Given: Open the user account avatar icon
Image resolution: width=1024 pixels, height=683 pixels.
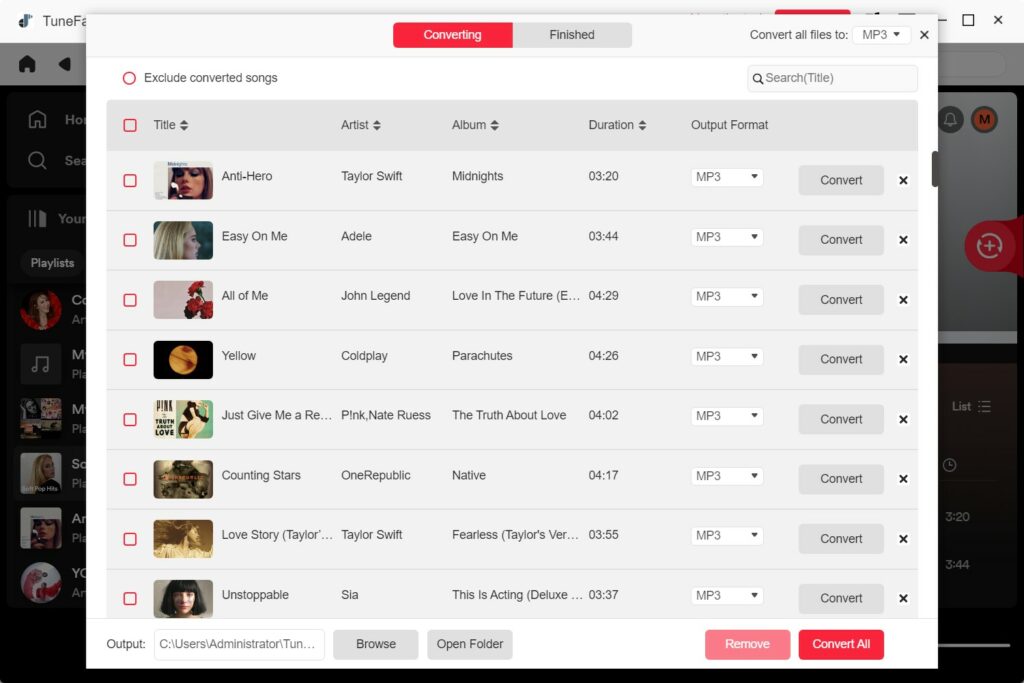Looking at the screenshot, I should tap(985, 118).
